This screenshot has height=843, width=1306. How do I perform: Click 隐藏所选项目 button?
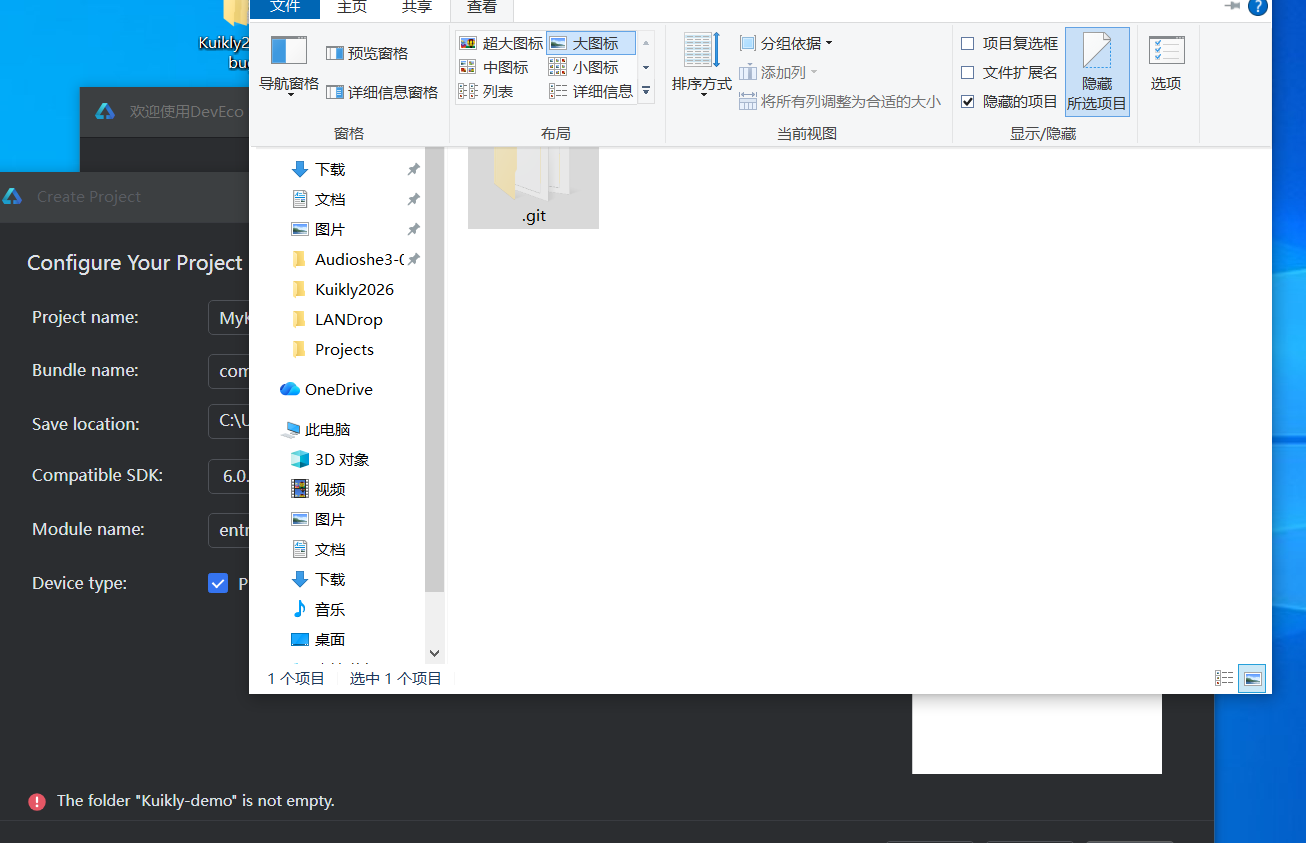click(1097, 71)
